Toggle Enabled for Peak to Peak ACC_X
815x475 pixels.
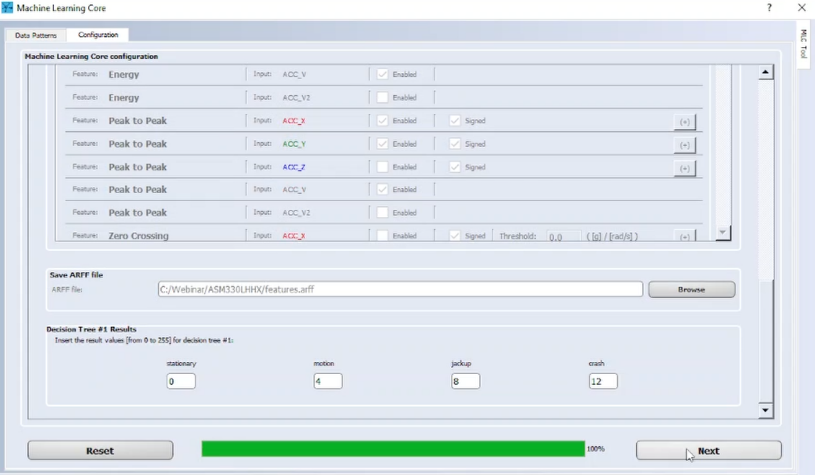point(383,121)
